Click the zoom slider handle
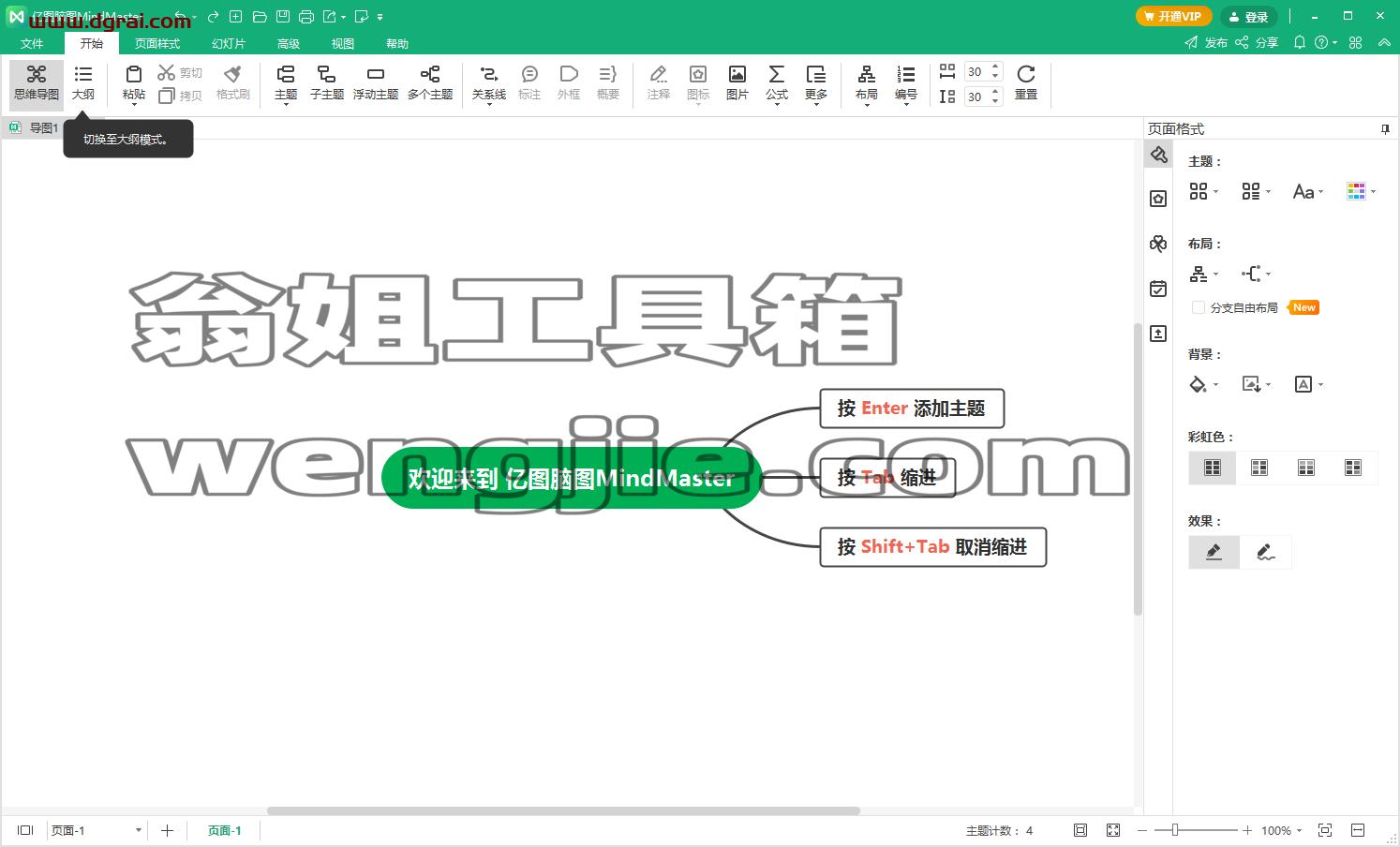The image size is (1400, 847). (1175, 830)
